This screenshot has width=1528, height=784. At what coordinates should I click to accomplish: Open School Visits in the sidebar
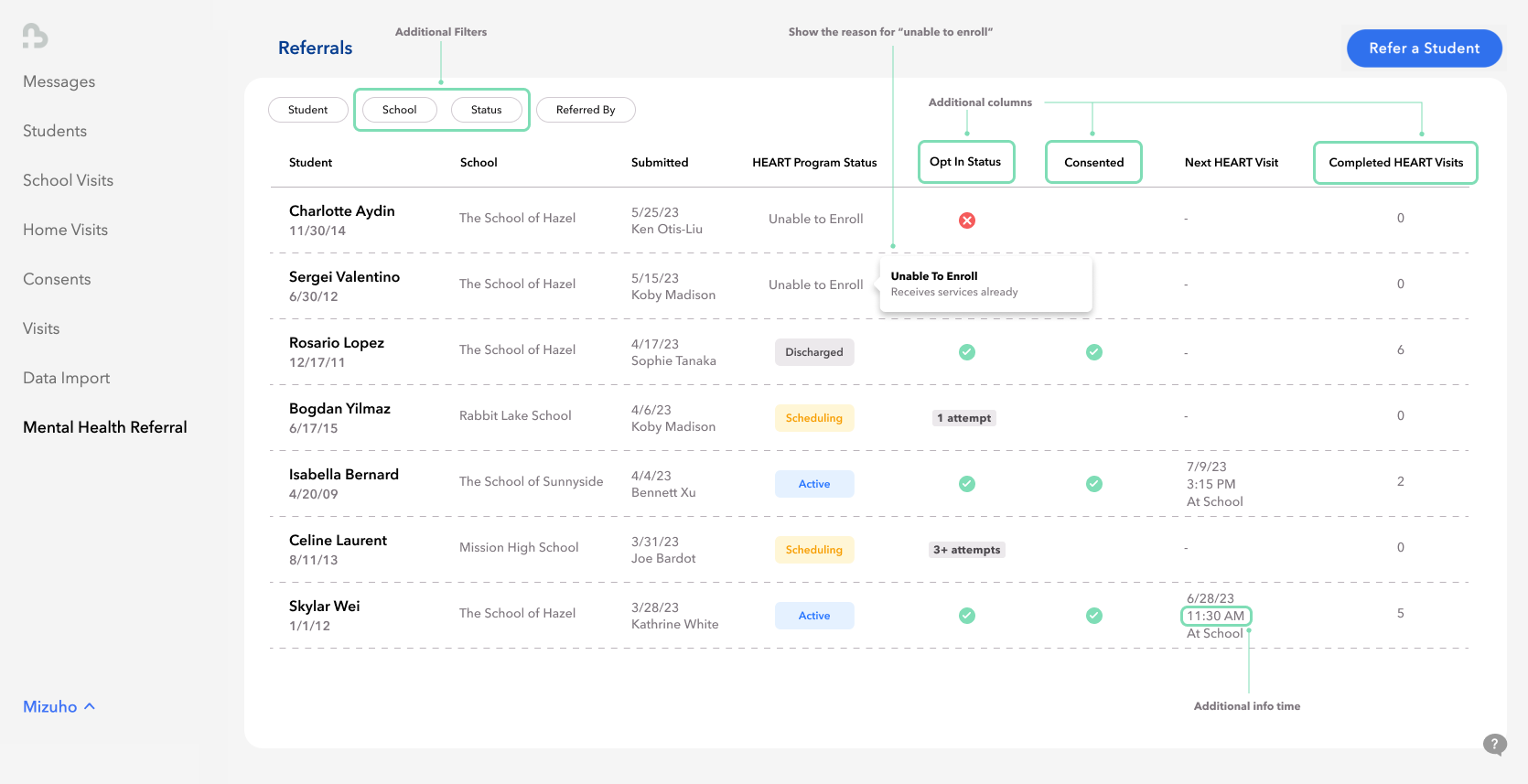[x=68, y=180]
